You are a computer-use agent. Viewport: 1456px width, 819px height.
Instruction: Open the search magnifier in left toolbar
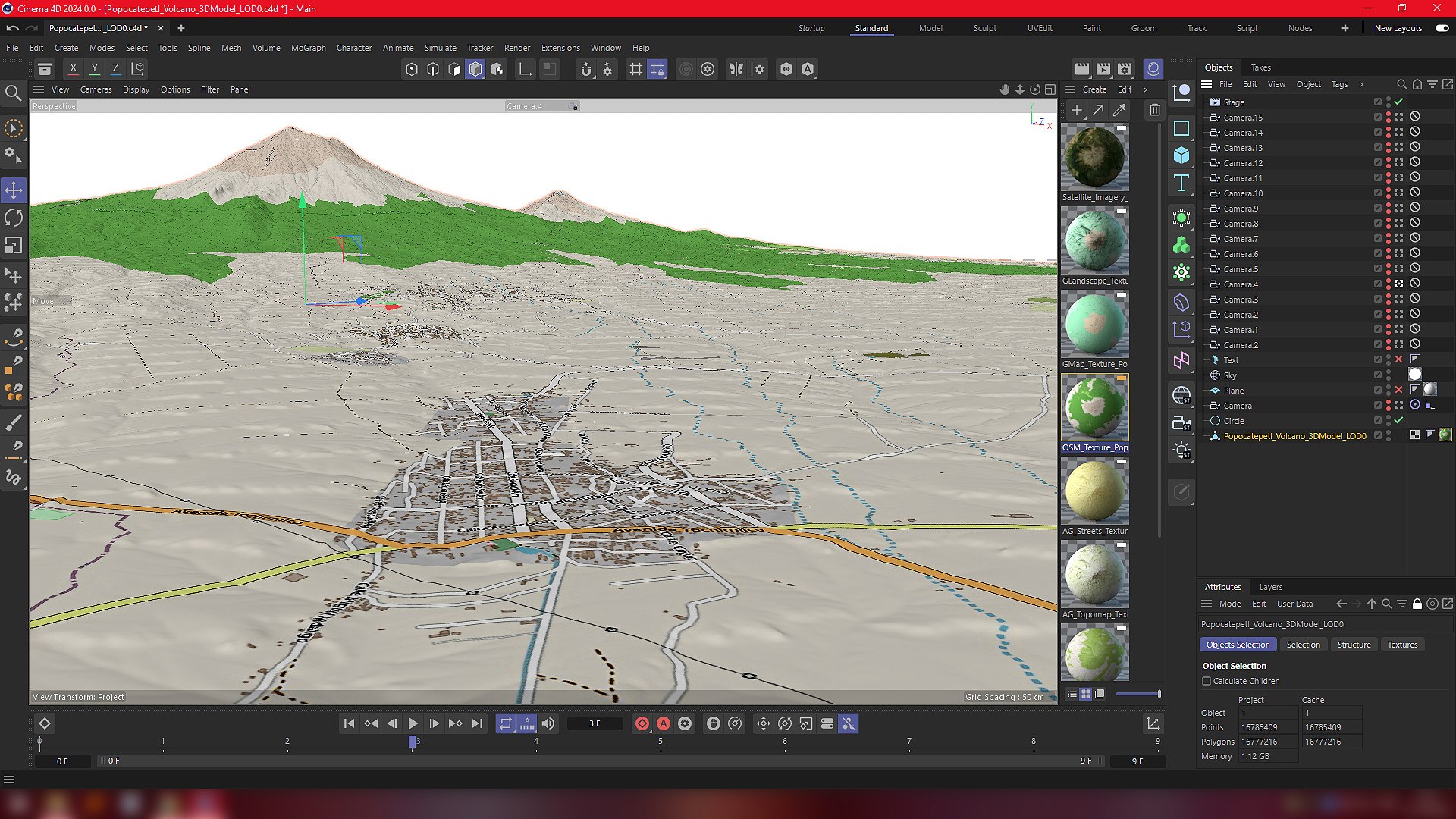[x=13, y=93]
